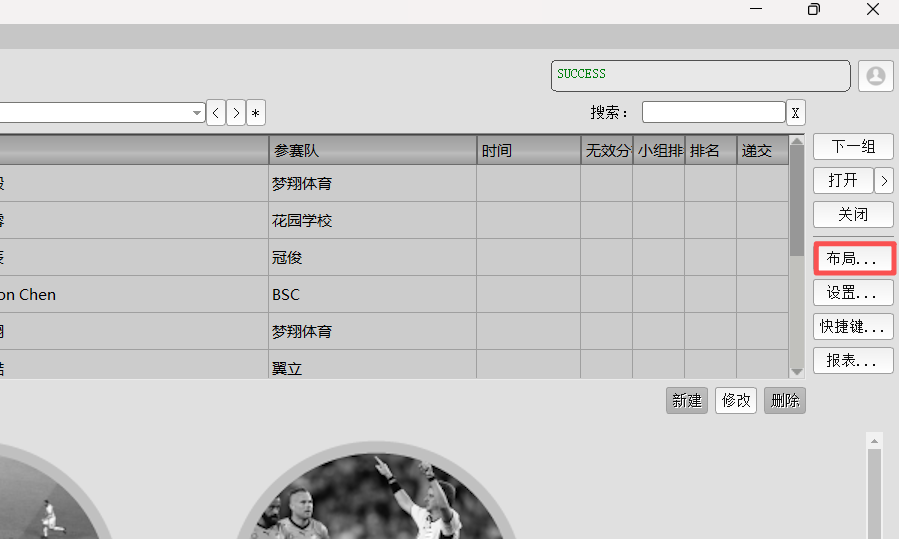Click the 新建 button to create an entry

pyautogui.click(x=687, y=400)
